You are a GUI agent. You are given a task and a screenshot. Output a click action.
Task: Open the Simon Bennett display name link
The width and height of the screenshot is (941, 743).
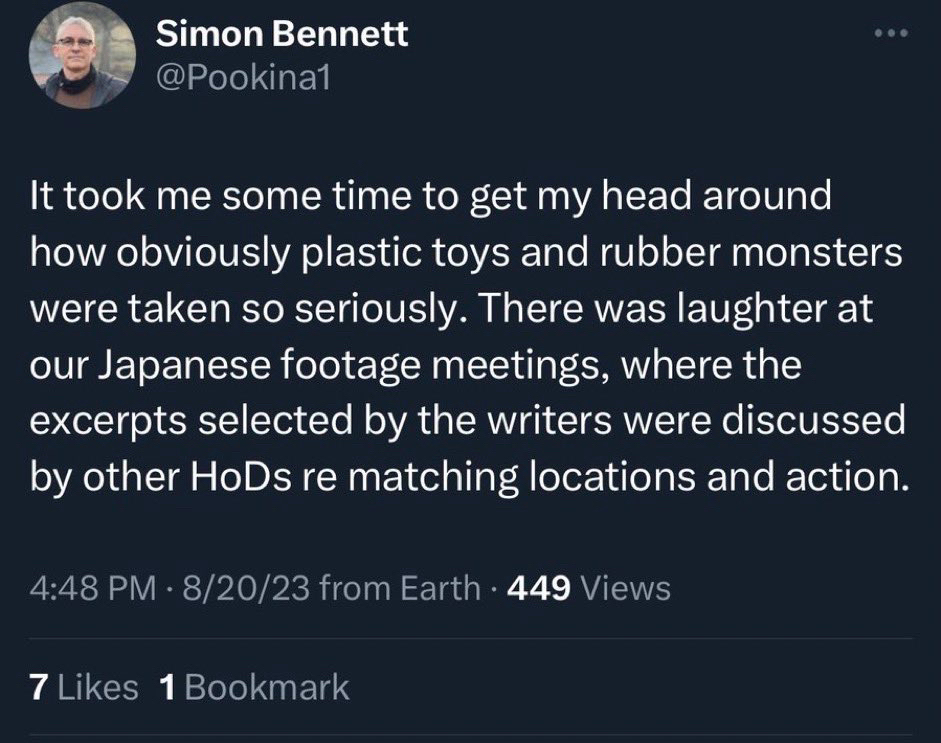pos(283,35)
